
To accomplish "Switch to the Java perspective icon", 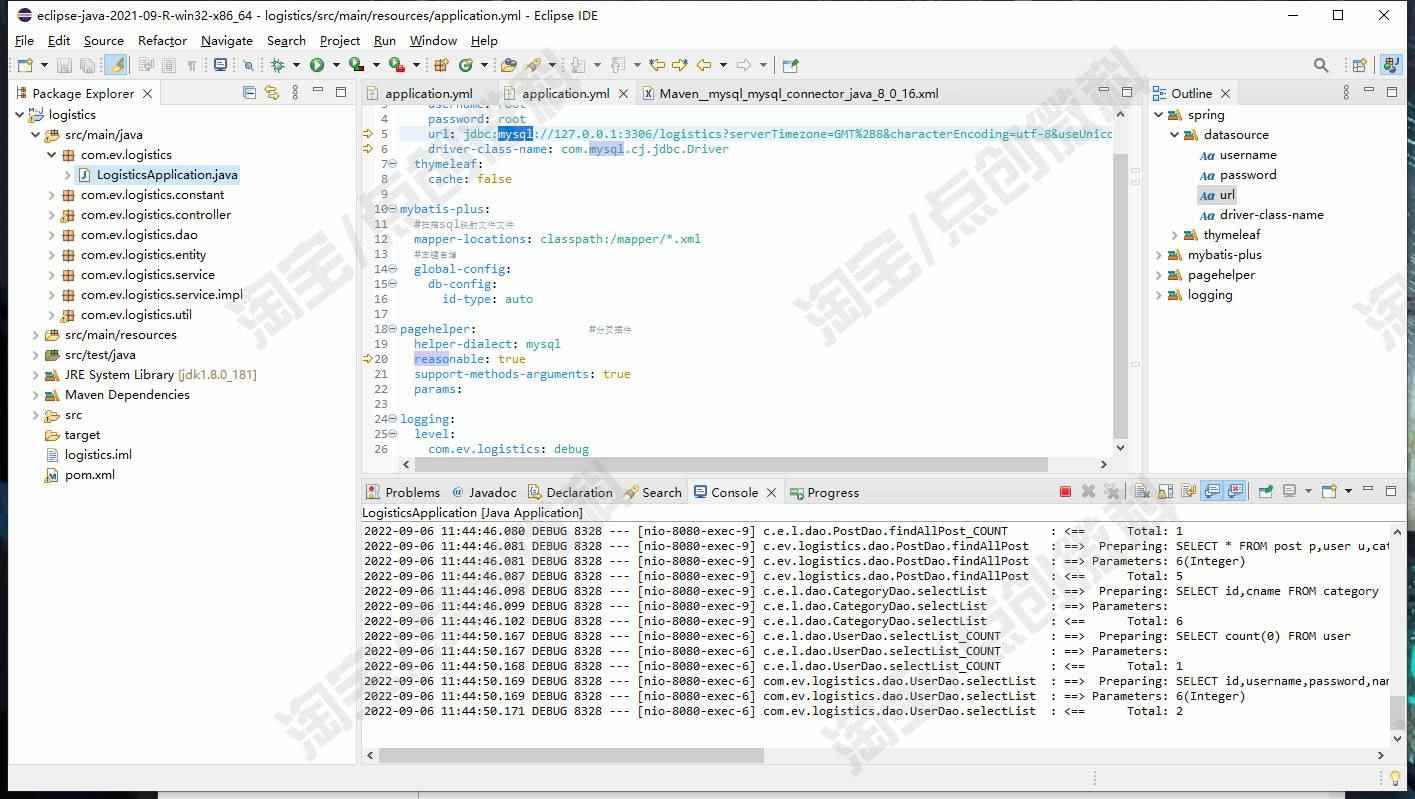I will 1391,65.
